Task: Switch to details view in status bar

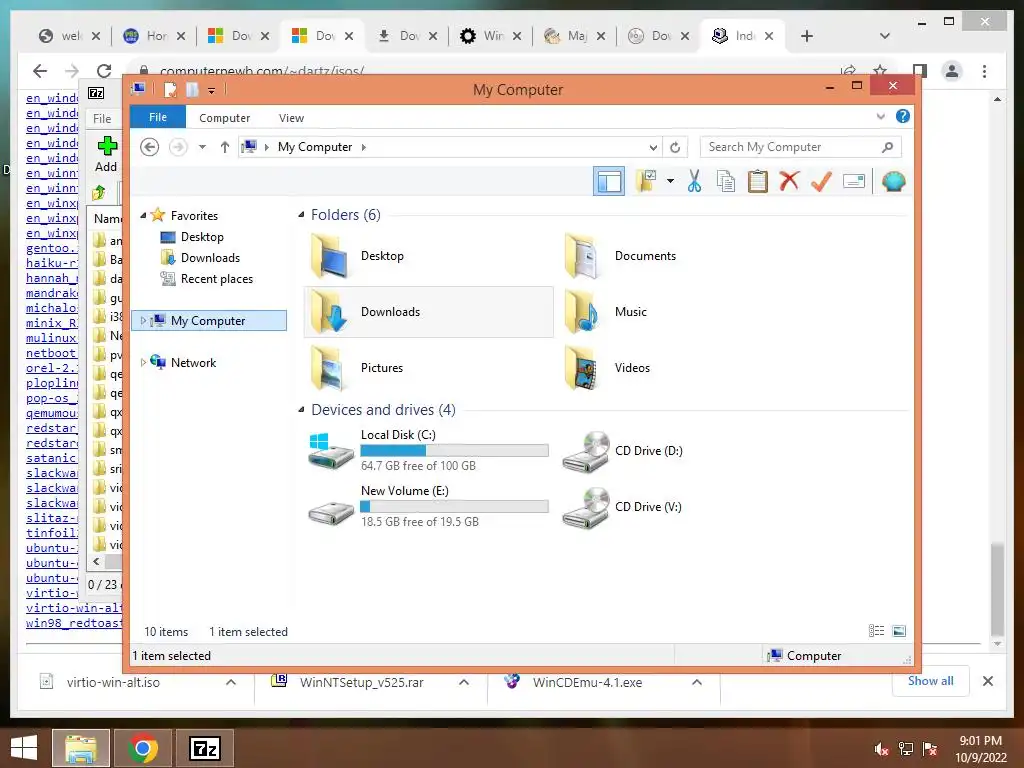Action: (x=876, y=631)
